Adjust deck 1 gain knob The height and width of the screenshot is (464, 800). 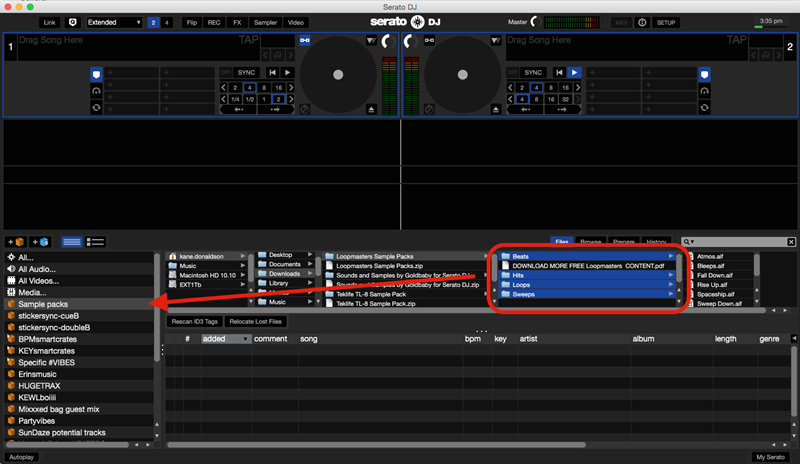pos(388,41)
